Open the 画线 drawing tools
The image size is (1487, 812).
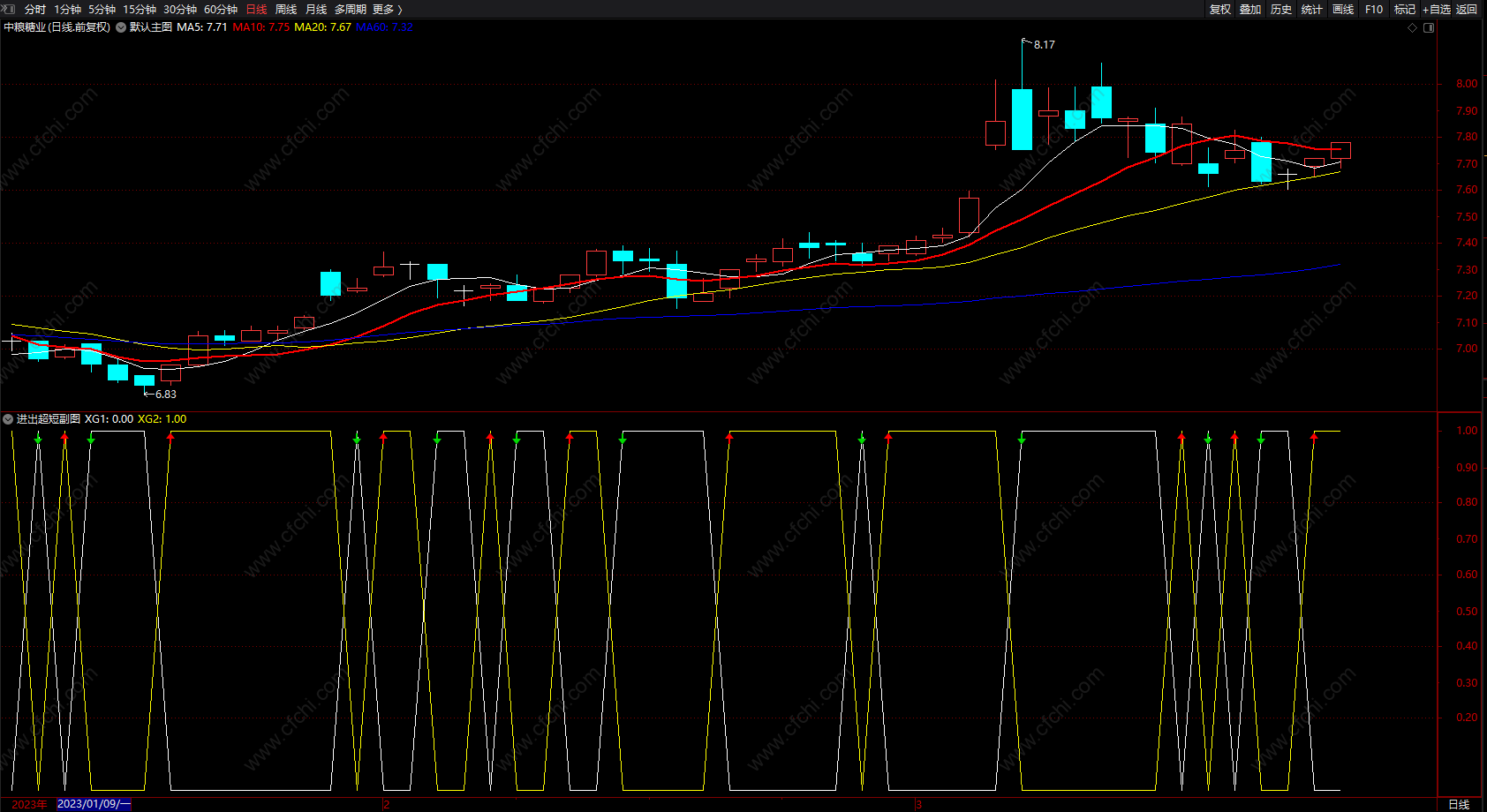point(1343,10)
